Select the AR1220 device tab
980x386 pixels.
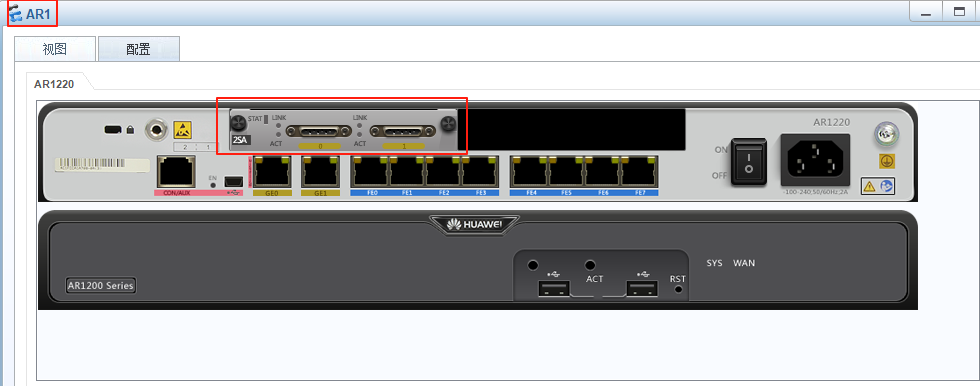(x=54, y=84)
